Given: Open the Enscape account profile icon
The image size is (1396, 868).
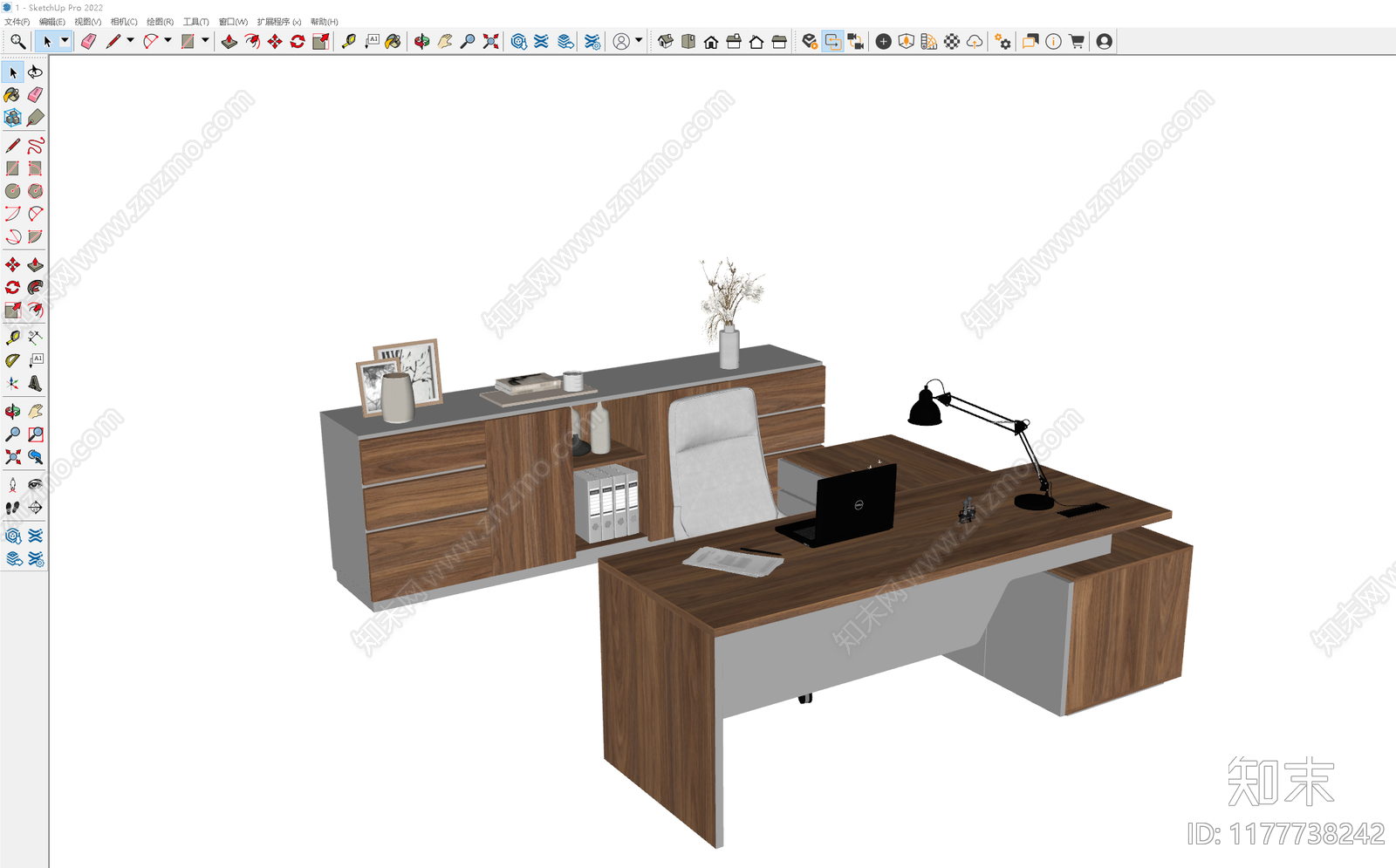Looking at the screenshot, I should (1104, 41).
